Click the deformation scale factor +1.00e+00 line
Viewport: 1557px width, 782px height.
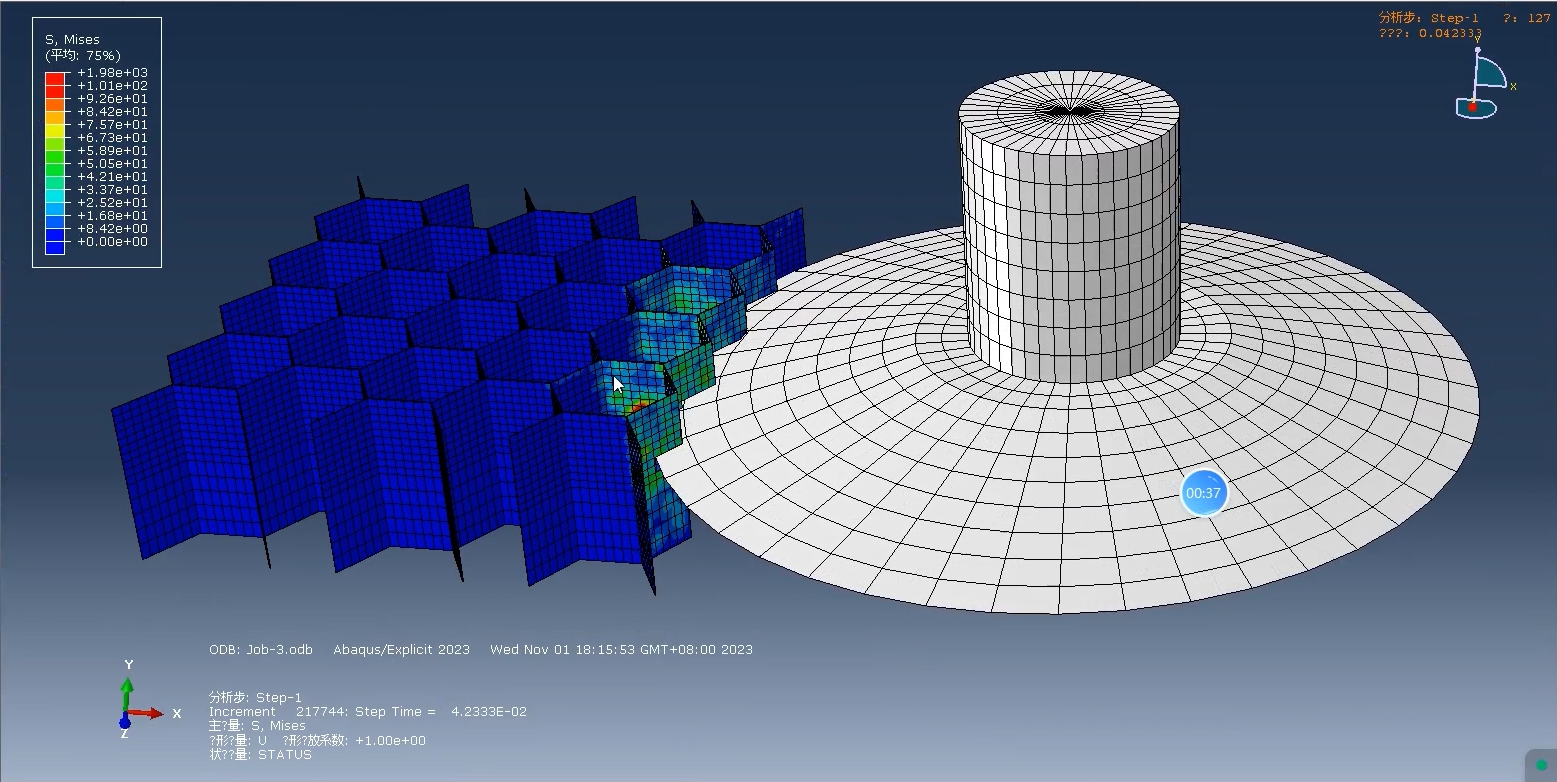[x=317, y=741]
